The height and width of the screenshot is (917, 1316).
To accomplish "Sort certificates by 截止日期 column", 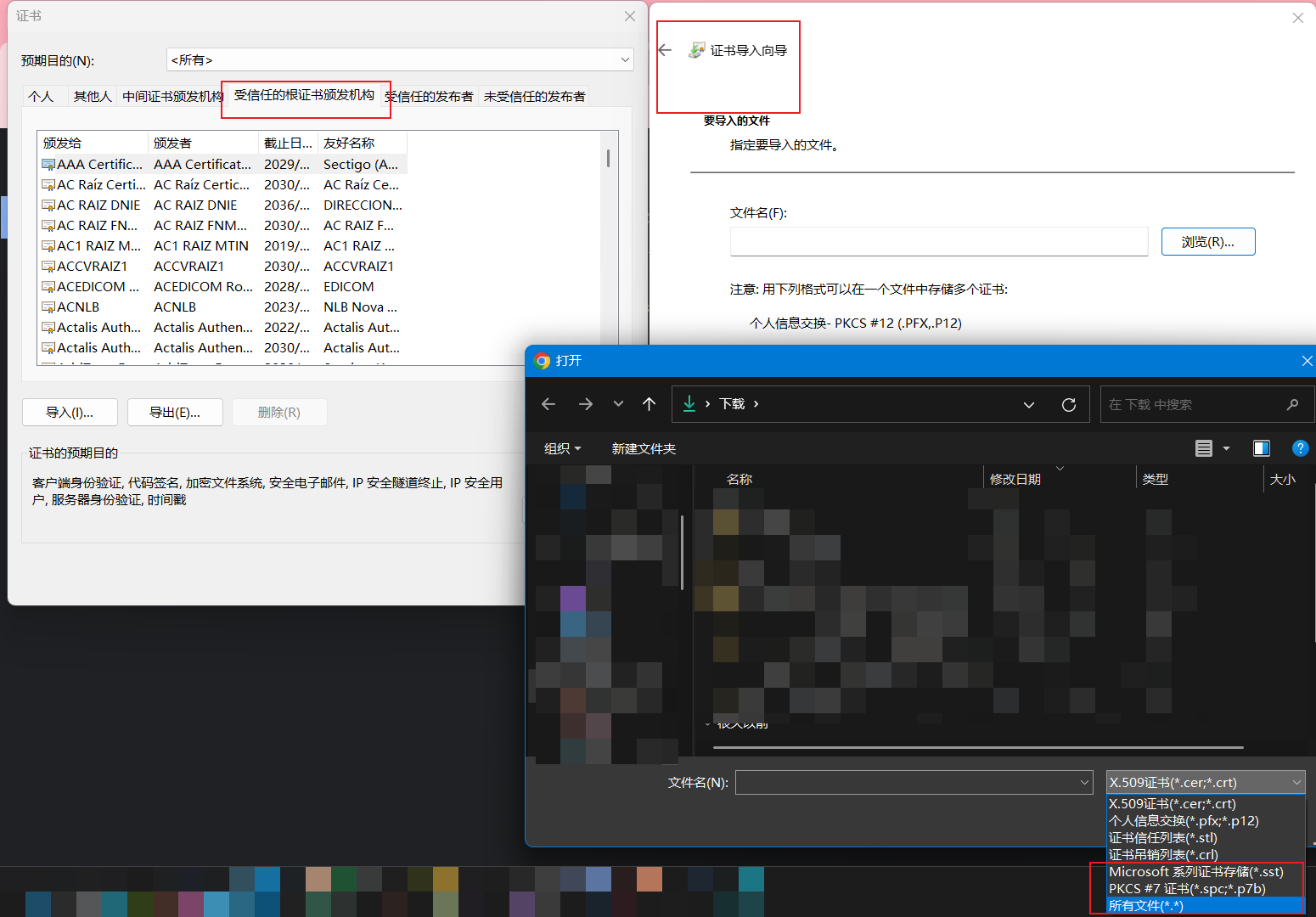I will [x=288, y=143].
